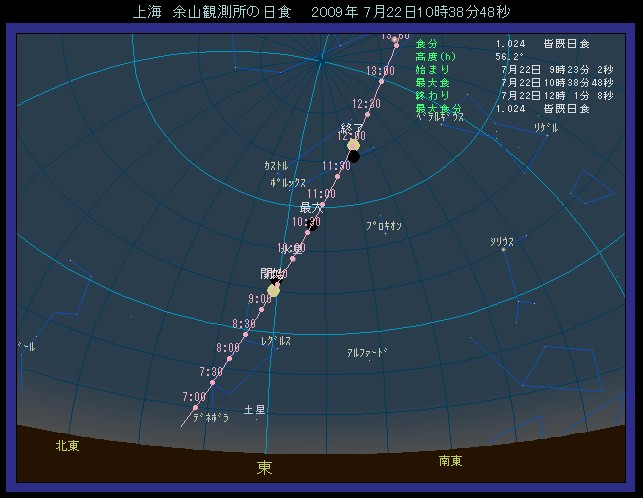Select the 8:00 time marker

tap(228, 359)
